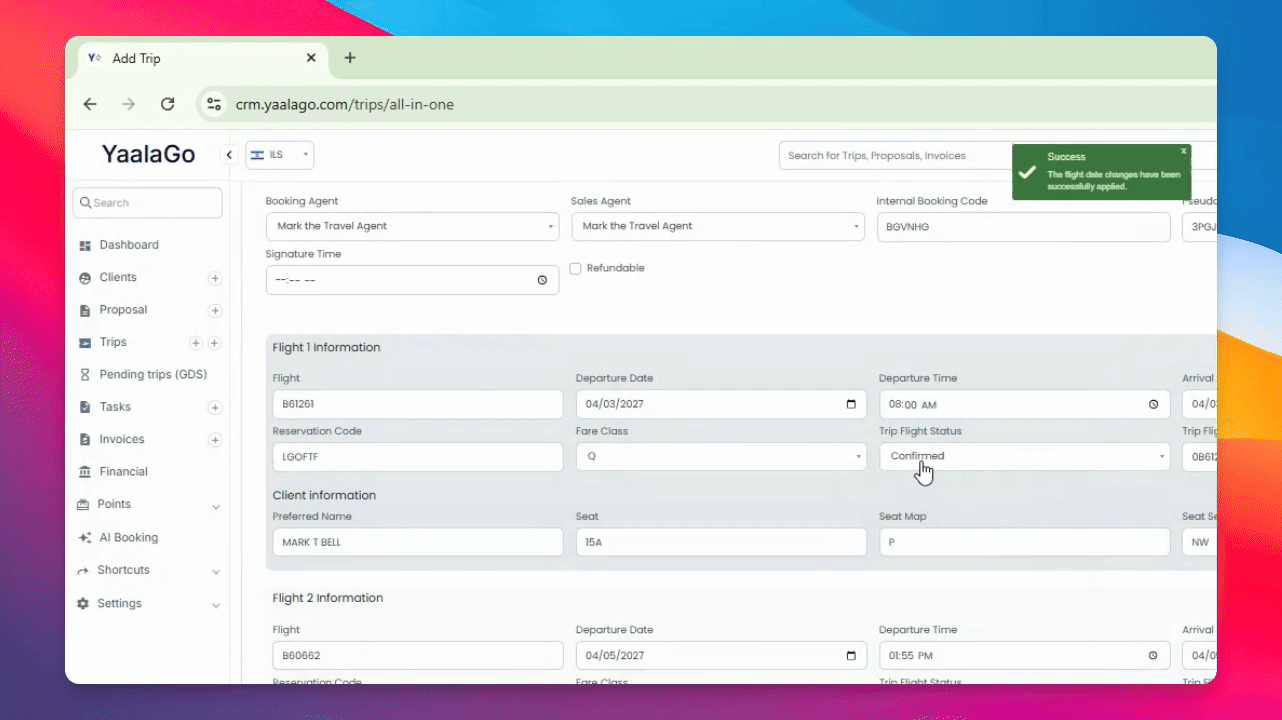This screenshot has height=720, width=1282.
Task: Open the Points gift icon
Action: coord(84,505)
